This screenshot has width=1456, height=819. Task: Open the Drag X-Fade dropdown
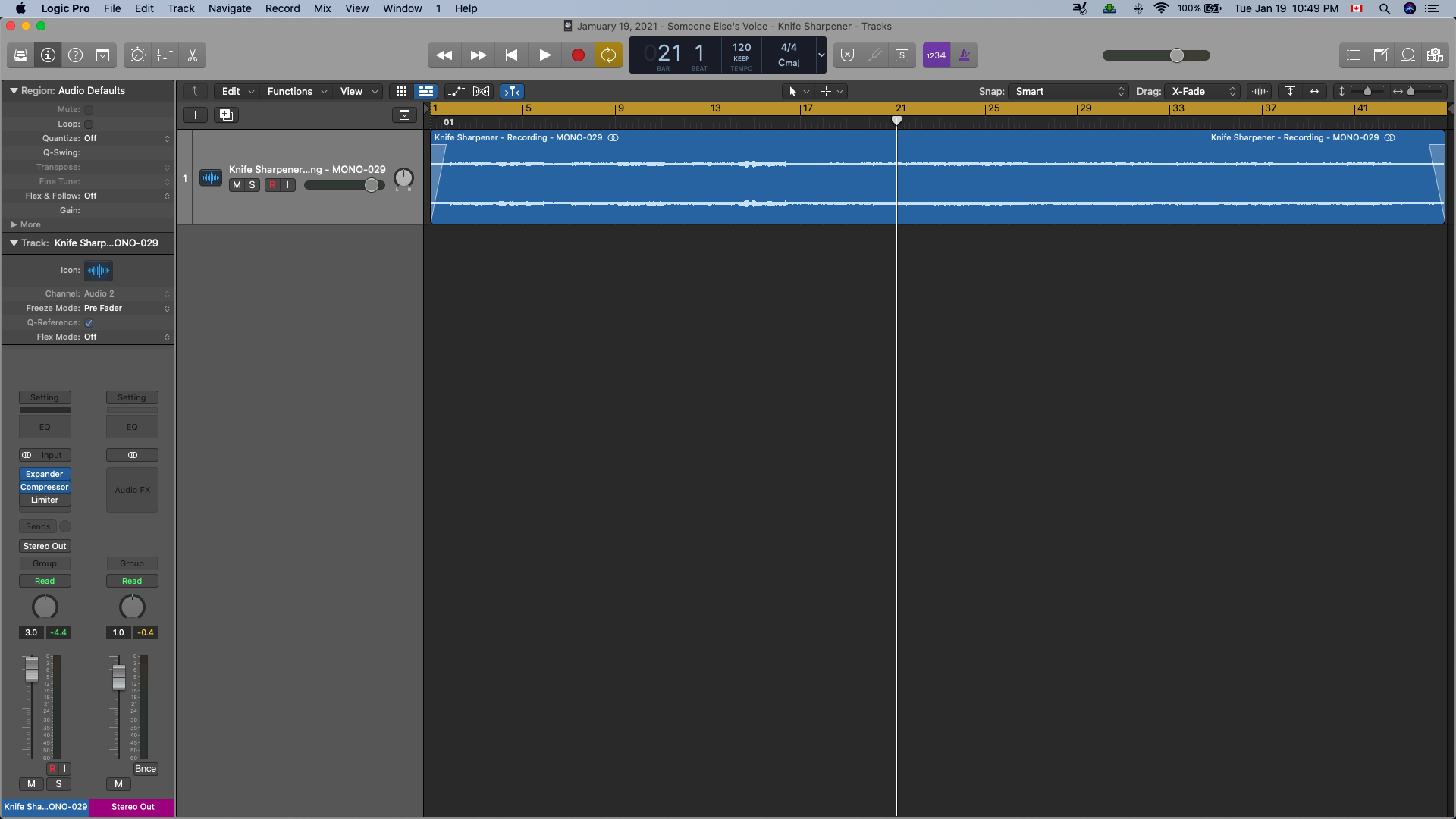(x=1203, y=92)
